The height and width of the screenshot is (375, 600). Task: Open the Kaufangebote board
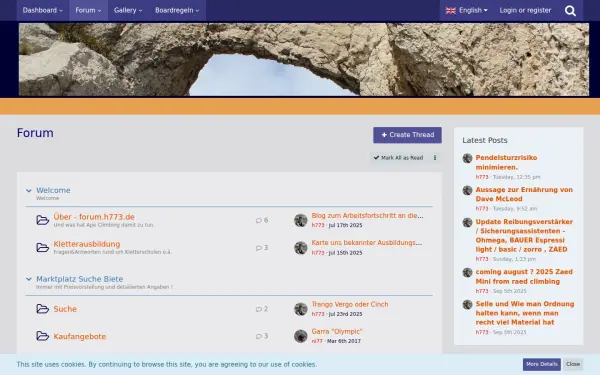(80, 336)
